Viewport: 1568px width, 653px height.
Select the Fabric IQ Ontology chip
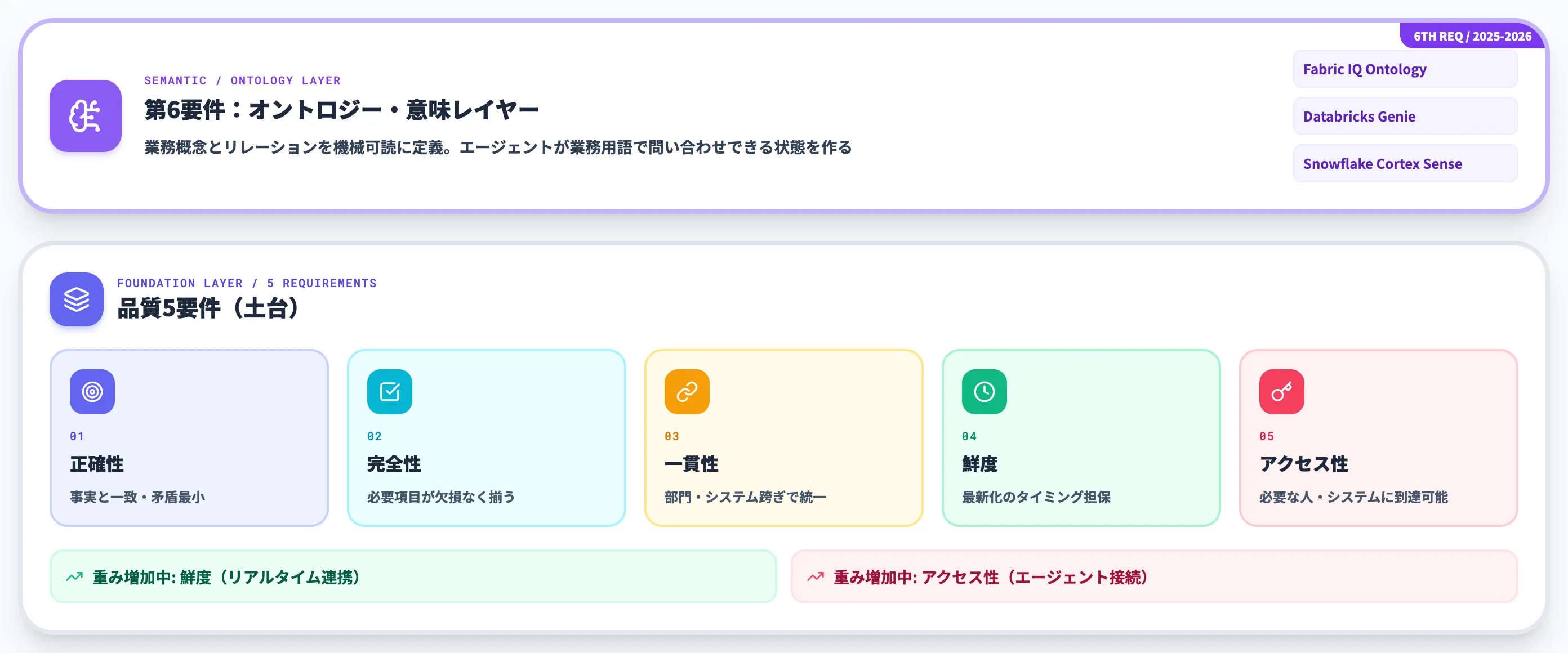click(1405, 69)
